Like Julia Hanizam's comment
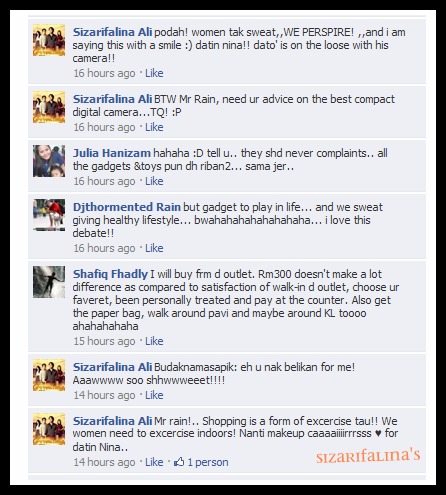Image resolution: width=446 pixels, height=495 pixels. 154,181
